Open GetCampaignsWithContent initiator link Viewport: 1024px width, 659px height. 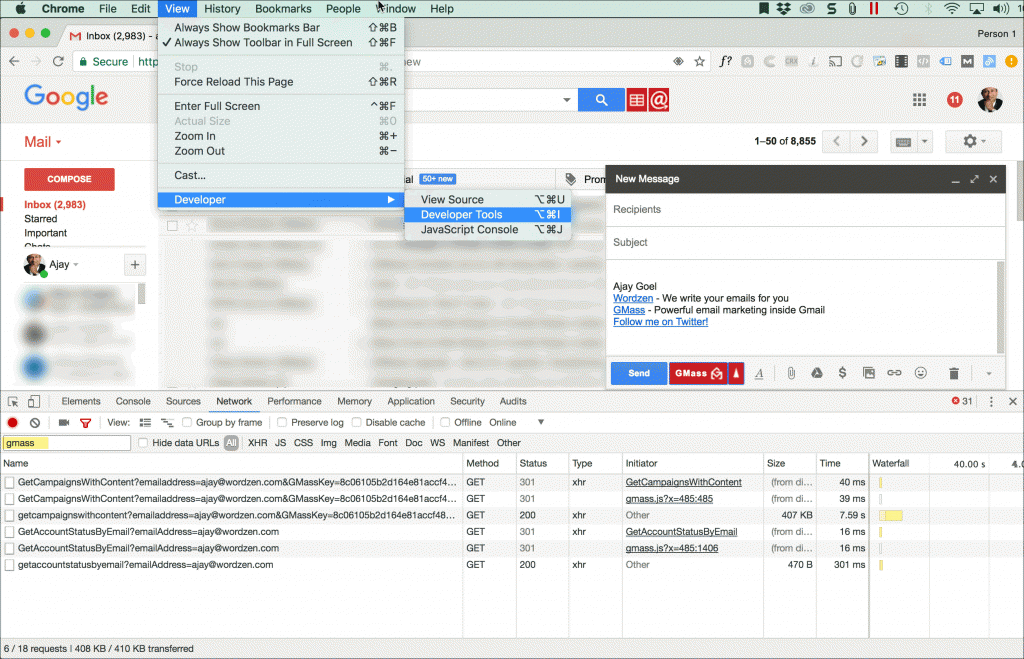coord(683,482)
